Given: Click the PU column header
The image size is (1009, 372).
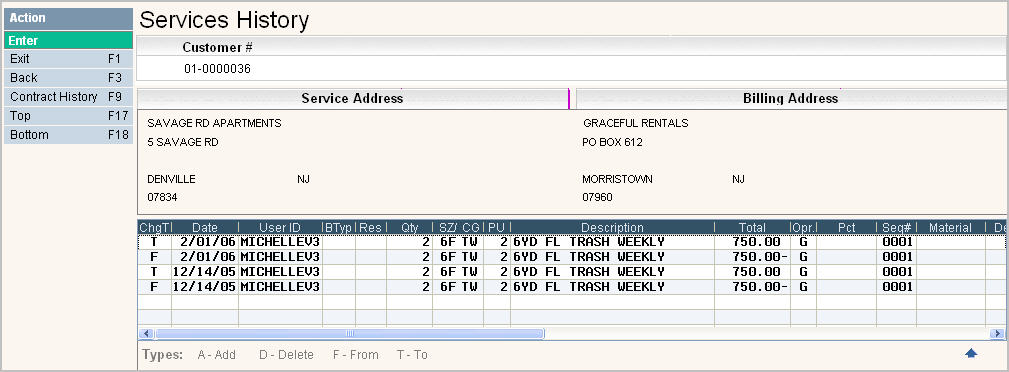Looking at the screenshot, I should pyautogui.click(x=496, y=228).
